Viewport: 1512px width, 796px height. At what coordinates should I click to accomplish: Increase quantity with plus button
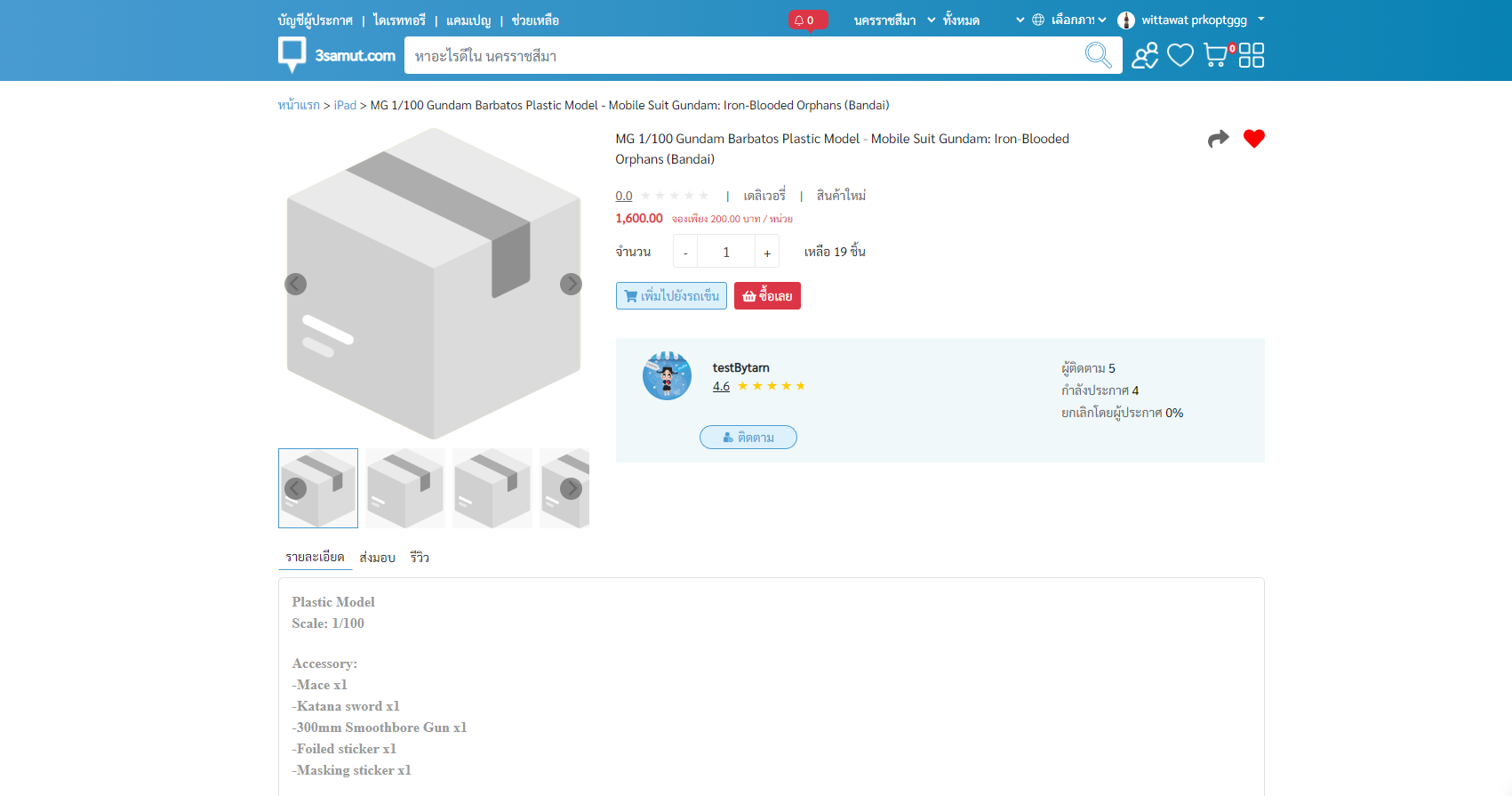767,252
